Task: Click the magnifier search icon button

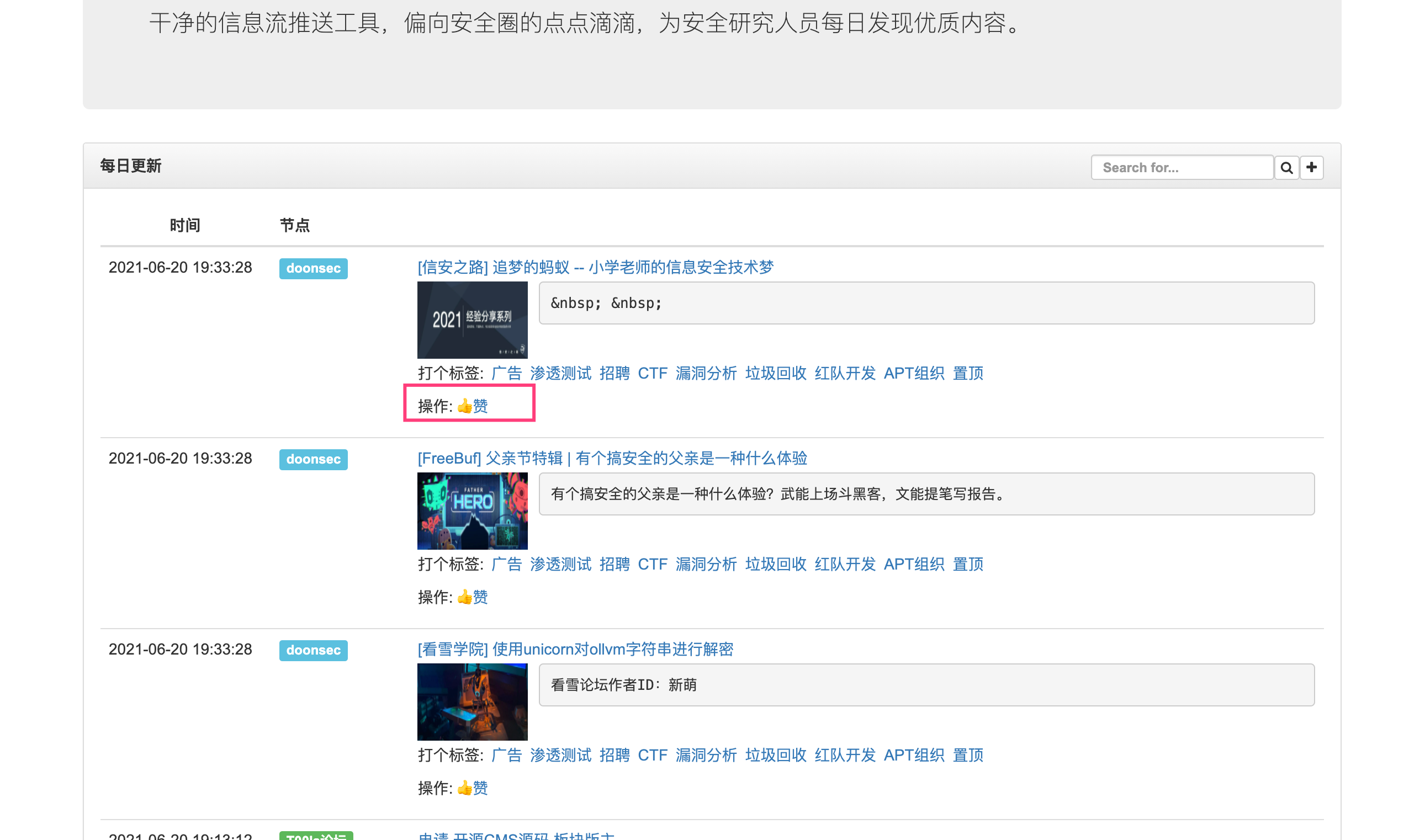Action: point(1286,168)
